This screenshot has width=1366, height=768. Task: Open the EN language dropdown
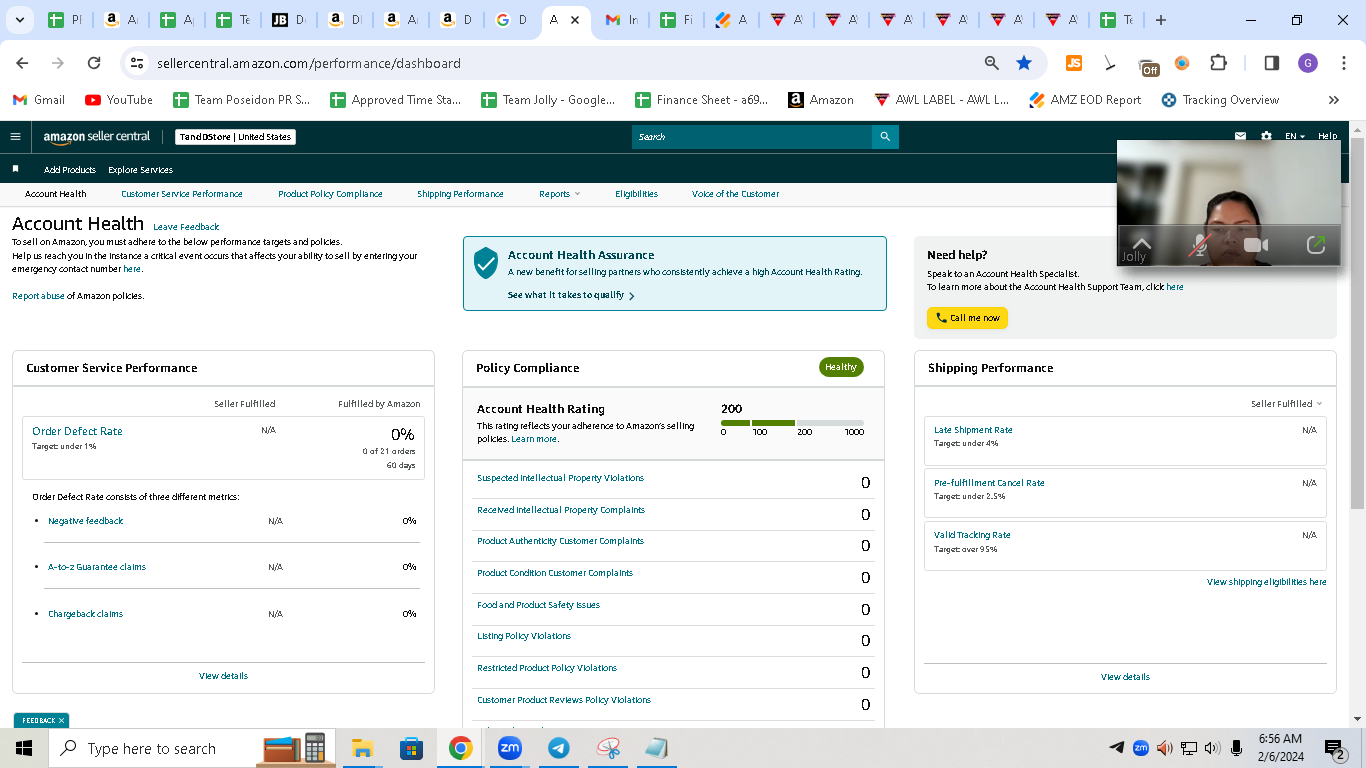pos(1295,136)
